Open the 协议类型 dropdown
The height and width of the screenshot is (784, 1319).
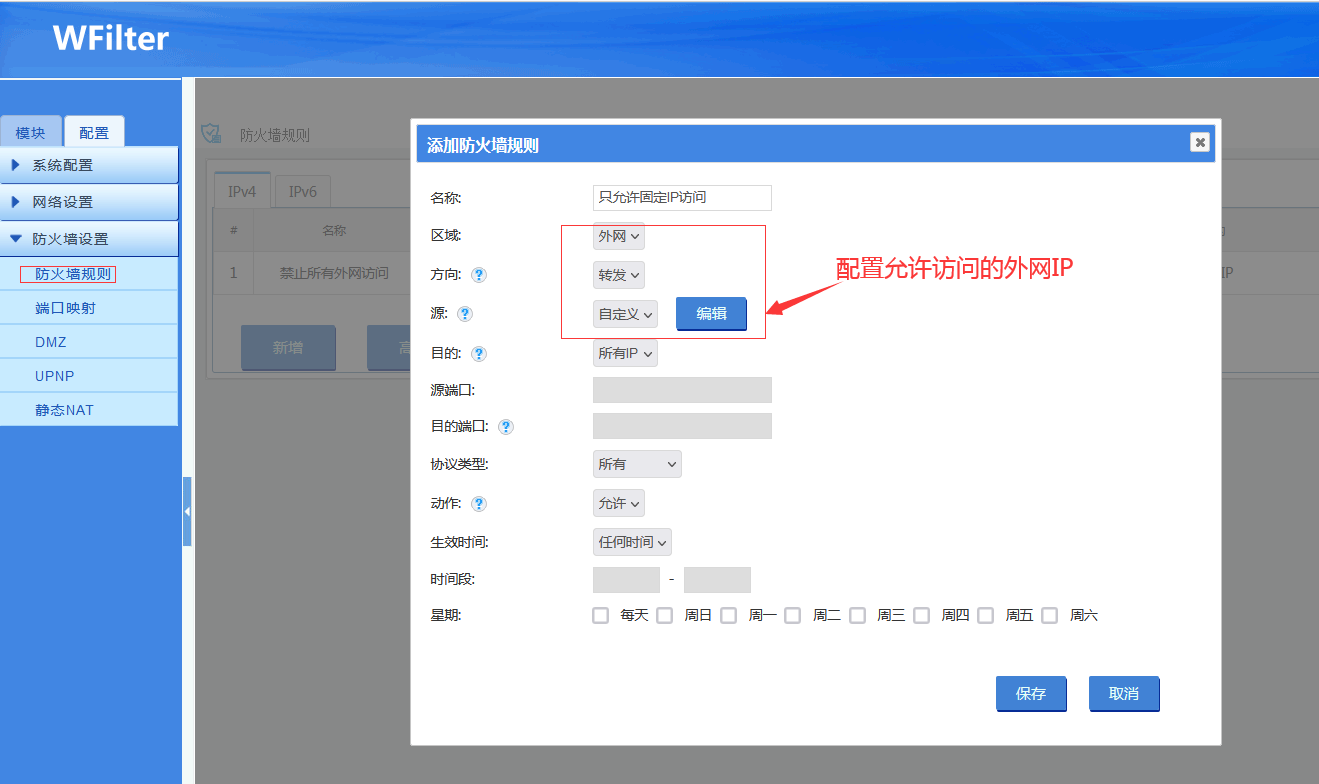(637, 464)
